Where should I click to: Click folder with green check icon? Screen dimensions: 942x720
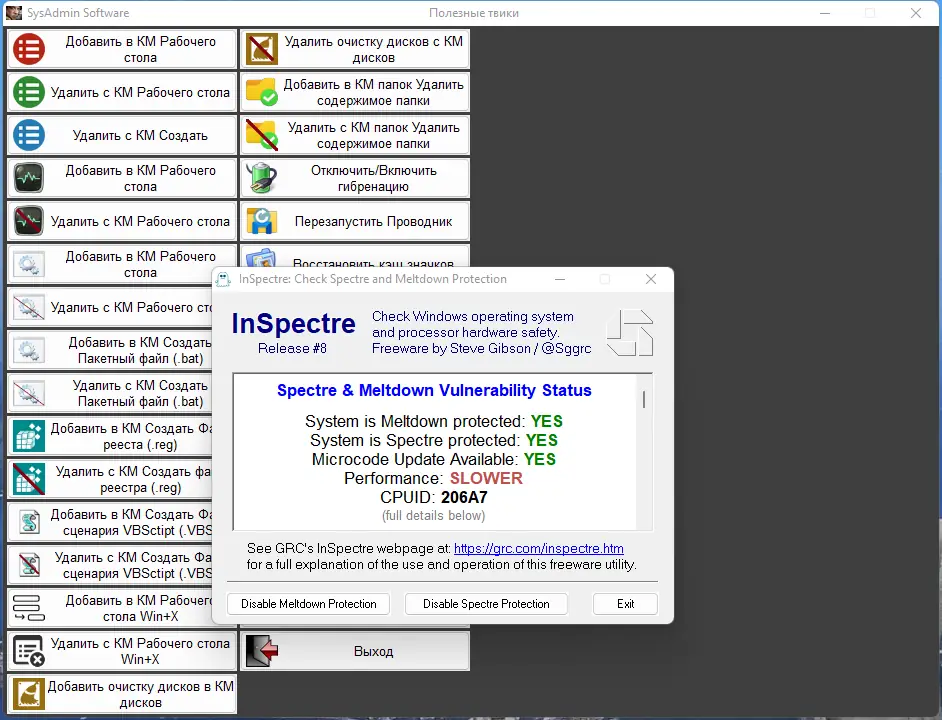262,92
